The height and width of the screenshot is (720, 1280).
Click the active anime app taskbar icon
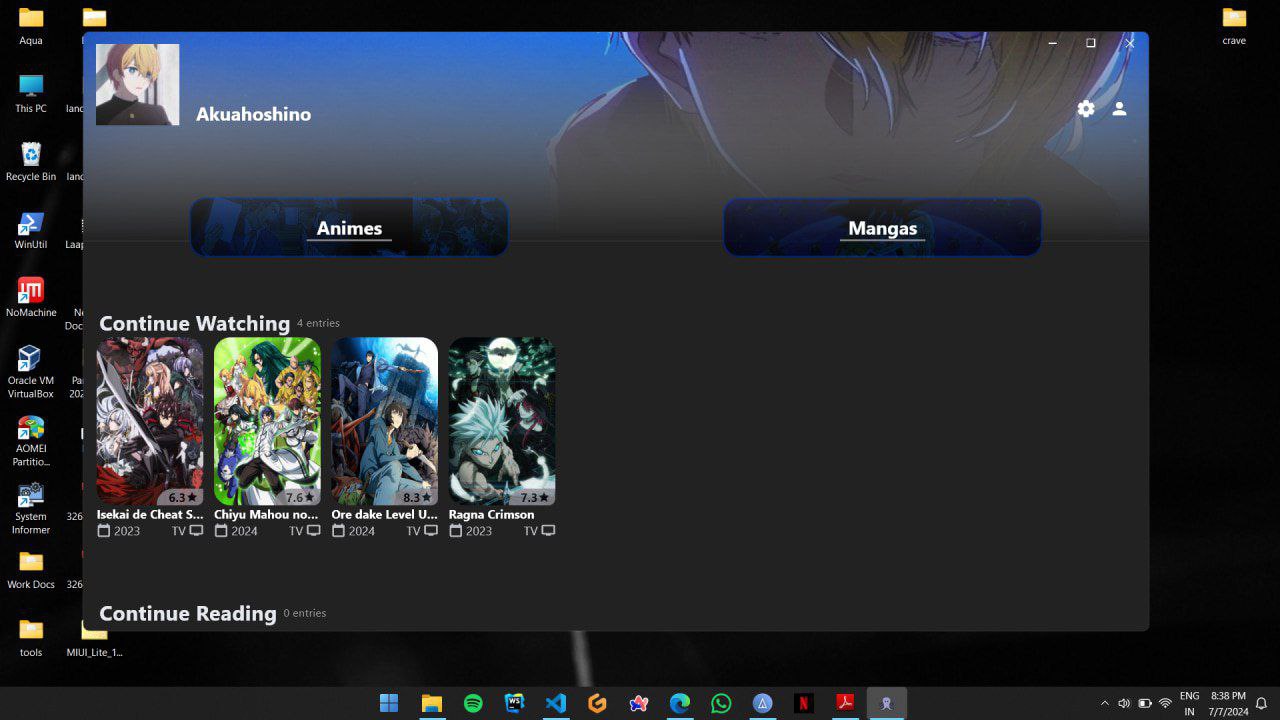[x=887, y=703]
